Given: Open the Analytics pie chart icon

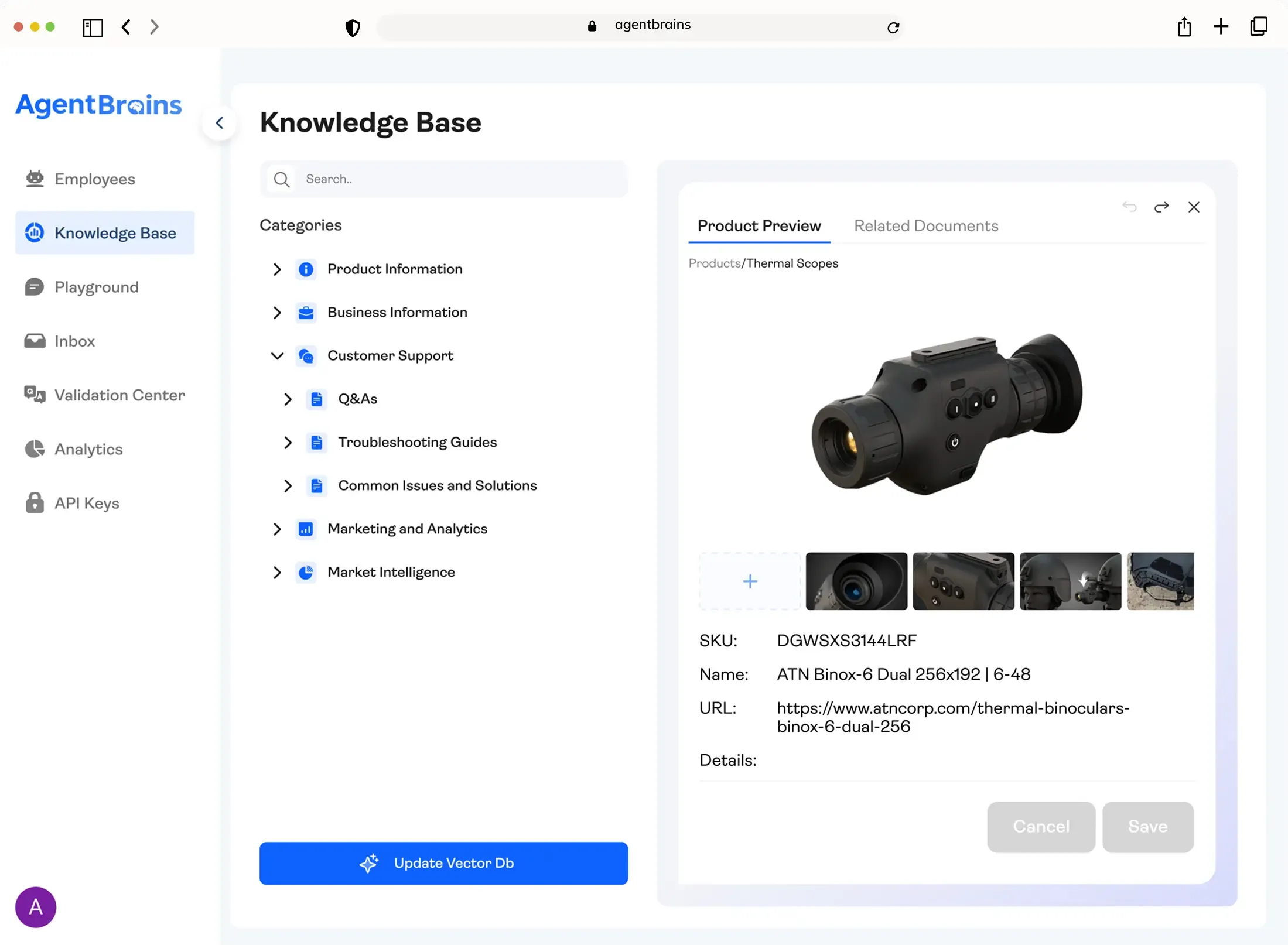Looking at the screenshot, I should [x=35, y=449].
